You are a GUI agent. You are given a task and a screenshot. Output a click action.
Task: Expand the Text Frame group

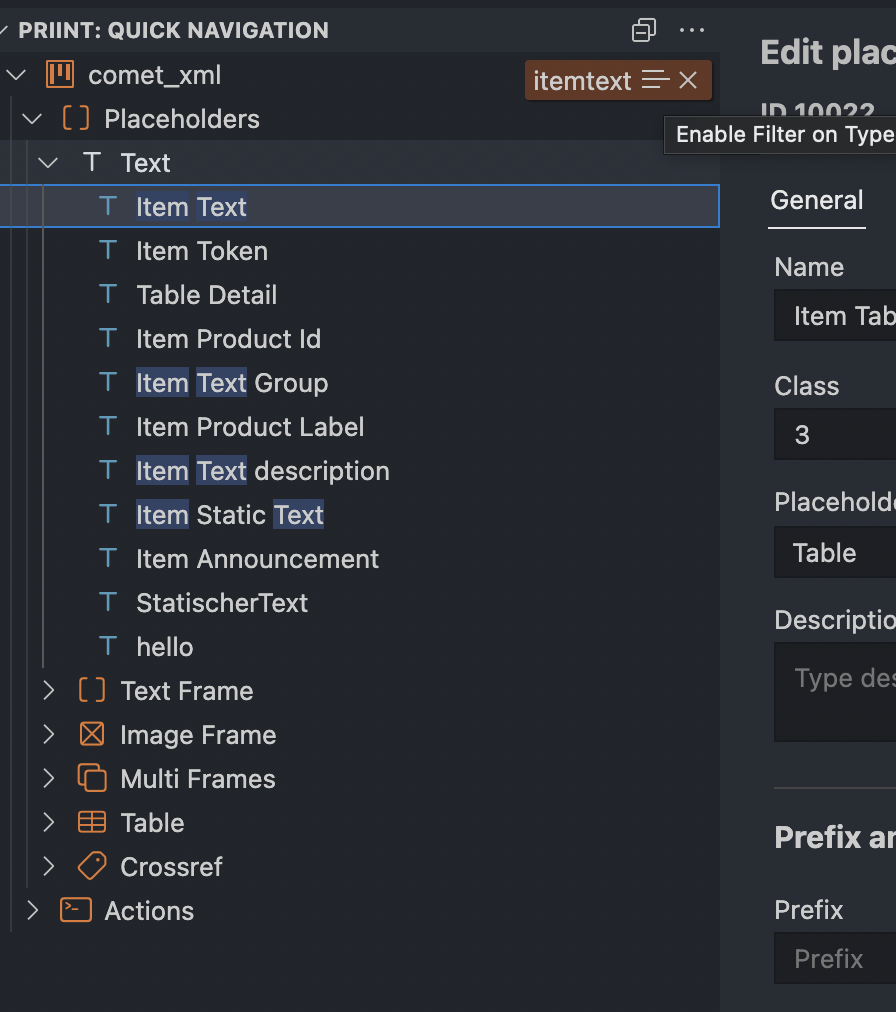click(48, 691)
